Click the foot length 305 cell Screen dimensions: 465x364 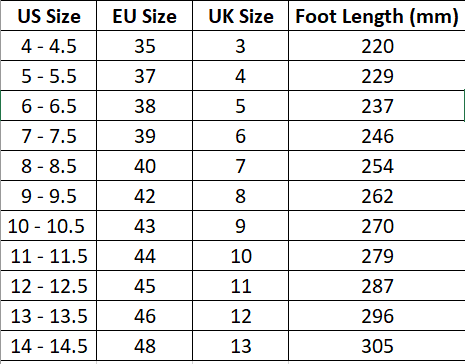pos(377,346)
